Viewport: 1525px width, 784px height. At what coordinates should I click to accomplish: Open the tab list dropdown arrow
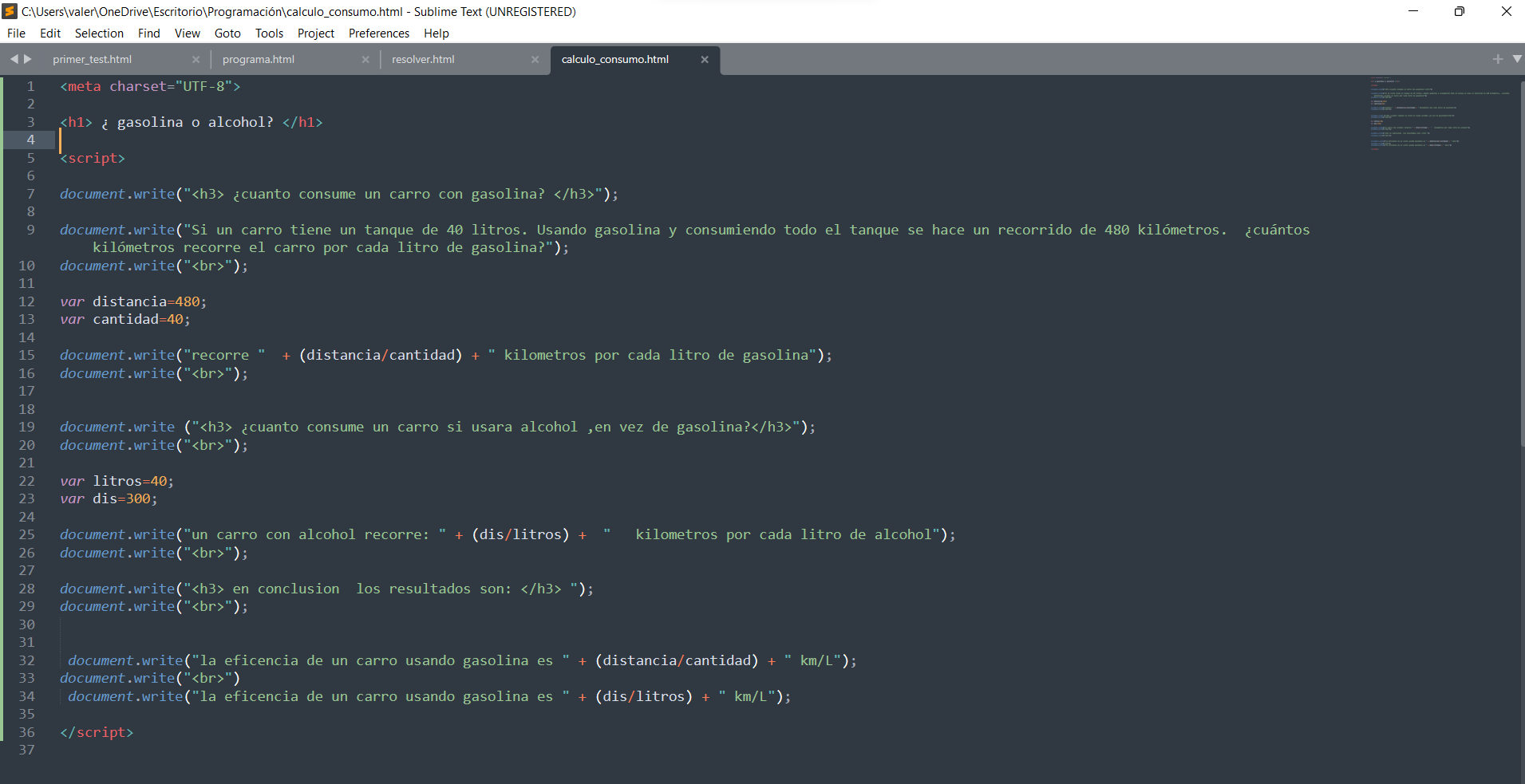(1517, 59)
